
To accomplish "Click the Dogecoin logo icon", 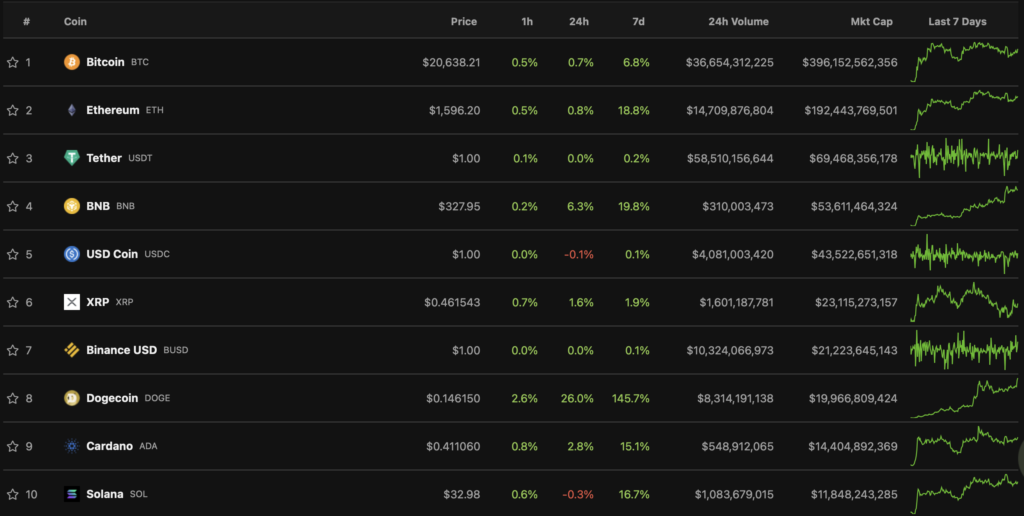I will [72, 398].
